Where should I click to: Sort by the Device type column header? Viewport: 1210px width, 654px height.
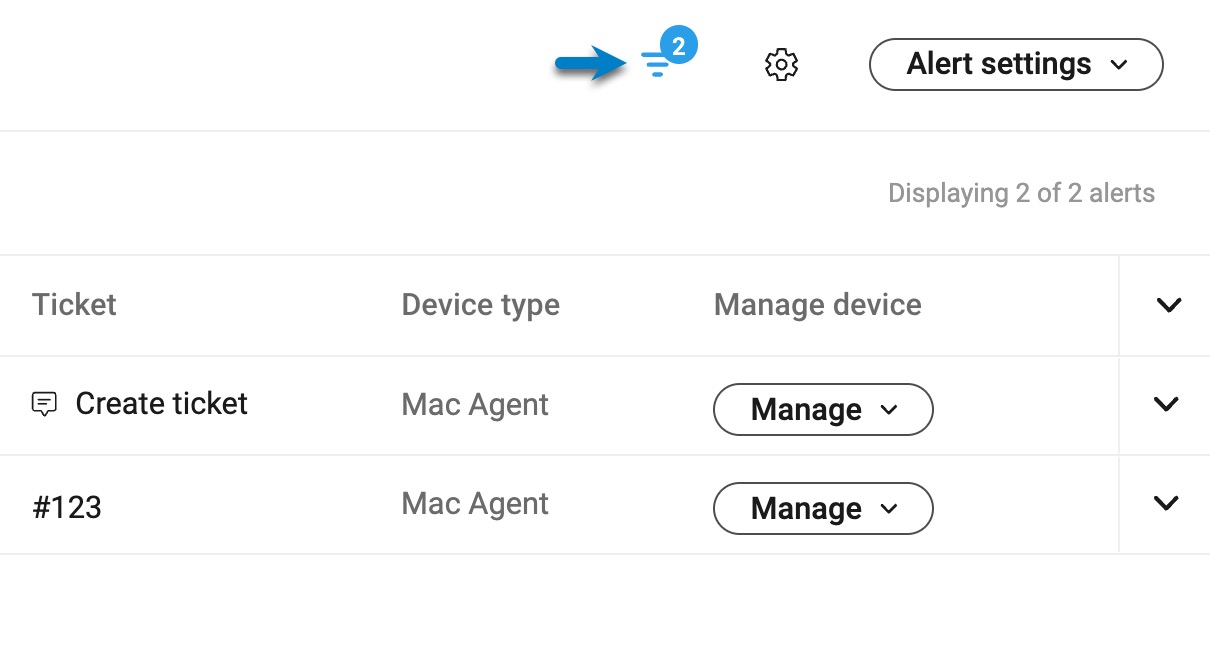click(480, 304)
